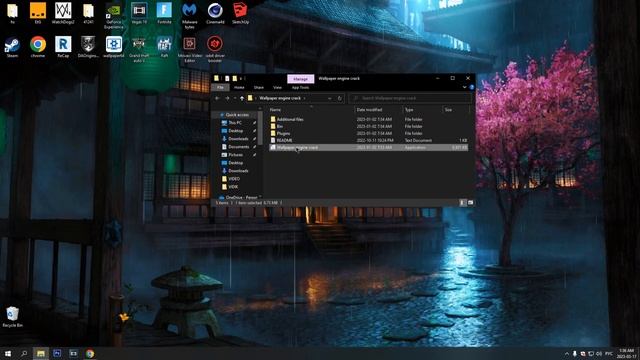This screenshot has height=360, width=640.
Task: Switch to the Home ribbon tab
Action: 239,87
